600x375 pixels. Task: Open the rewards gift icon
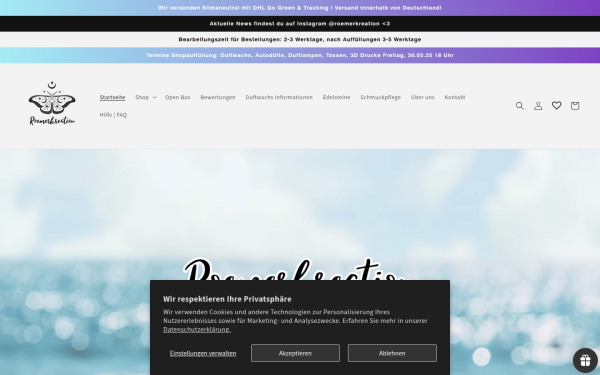point(585,360)
